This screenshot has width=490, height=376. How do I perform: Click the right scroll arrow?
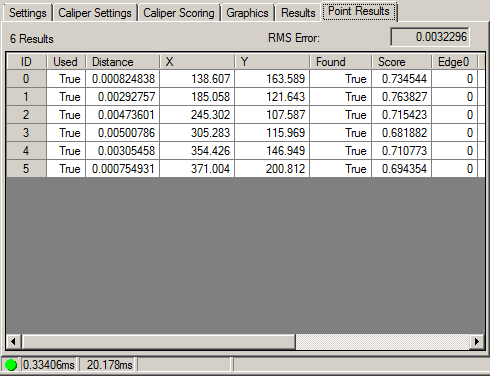477,341
